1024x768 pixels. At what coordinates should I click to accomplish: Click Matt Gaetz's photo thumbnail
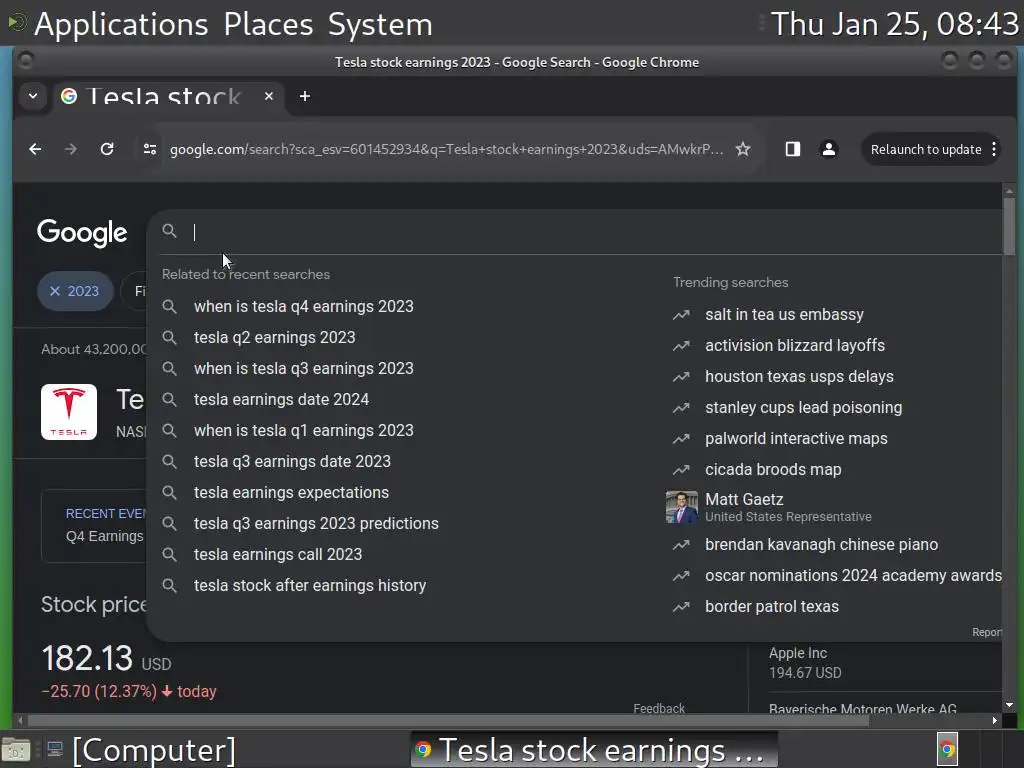(x=681, y=507)
